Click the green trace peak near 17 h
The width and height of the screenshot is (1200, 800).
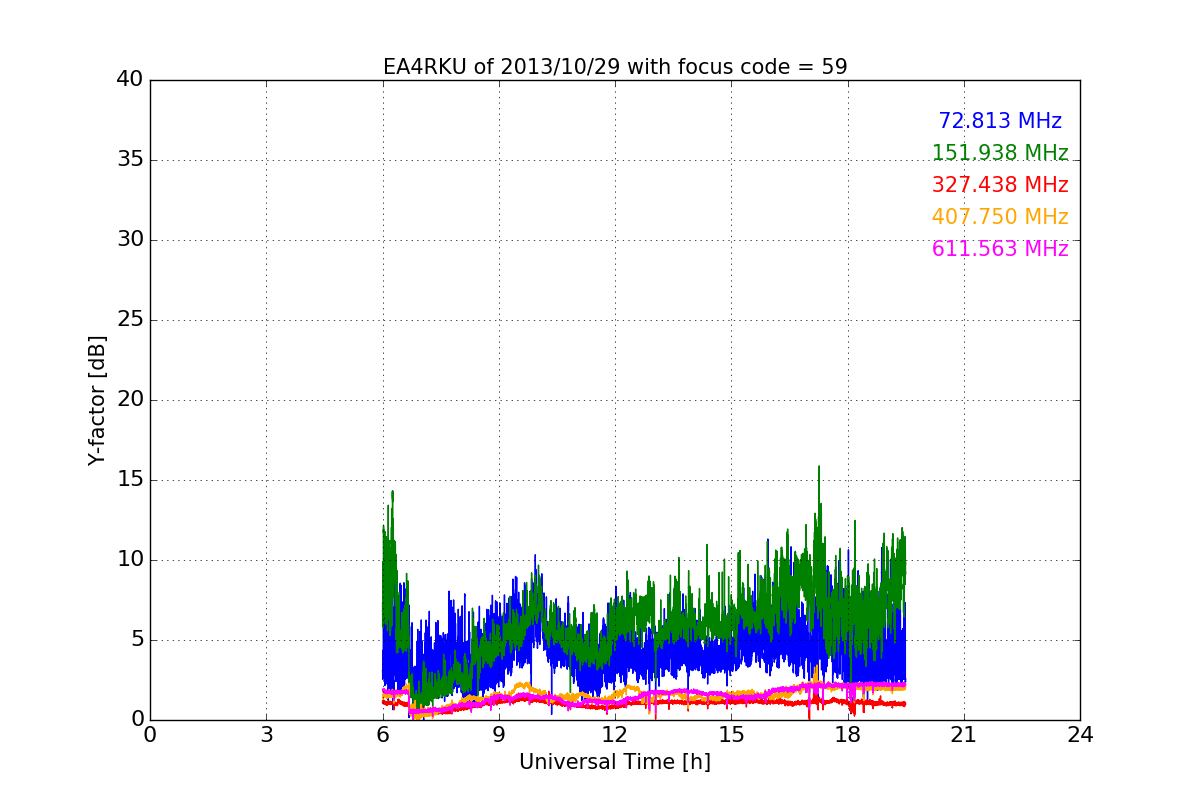pos(819,468)
